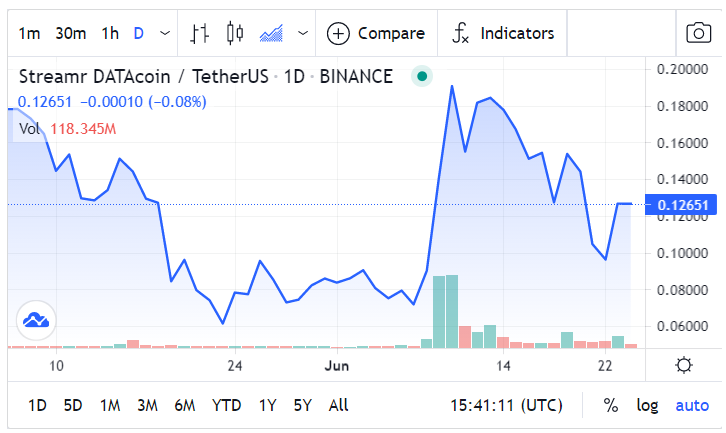Click the Vol 118.345M indicator legend
Viewport: 726px width, 433px height.
coord(68,129)
